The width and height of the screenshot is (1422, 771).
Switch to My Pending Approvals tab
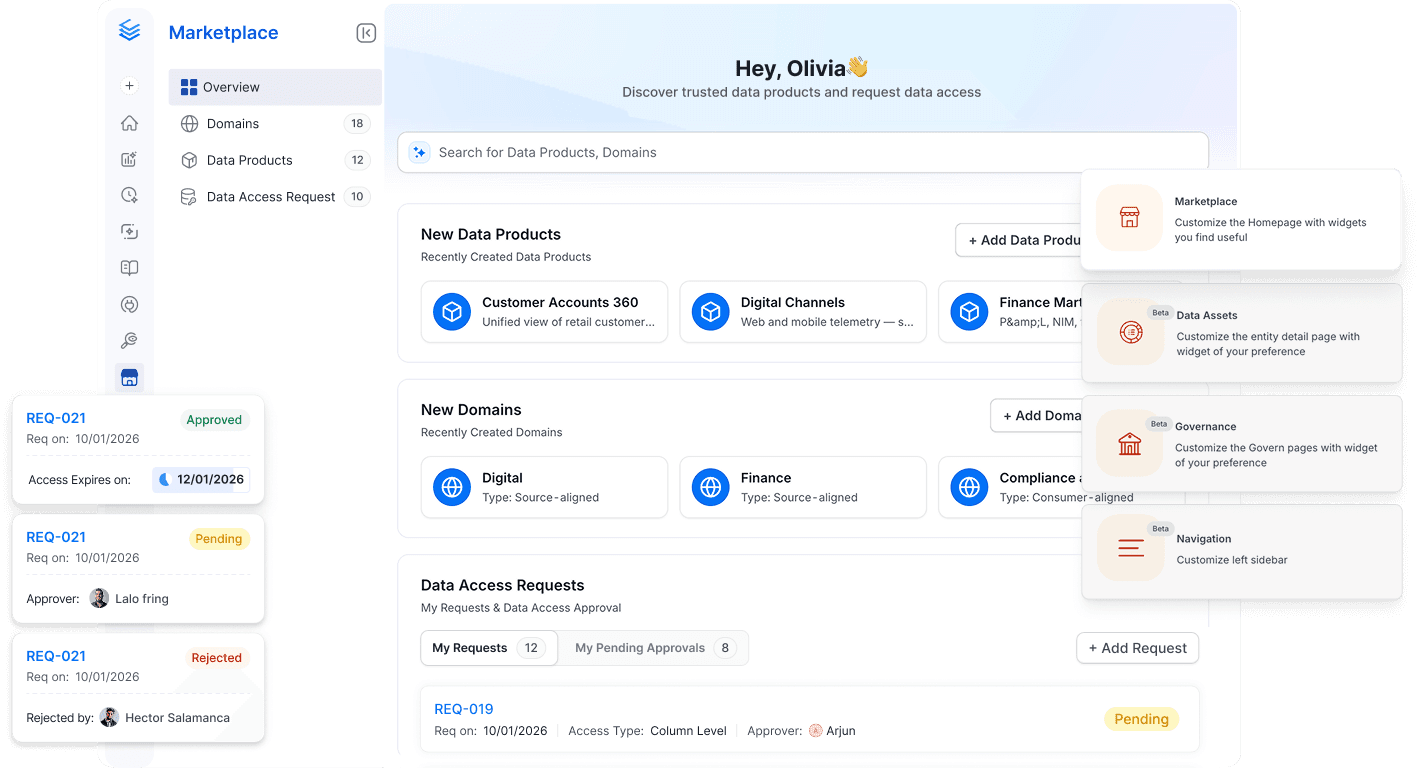tap(654, 648)
